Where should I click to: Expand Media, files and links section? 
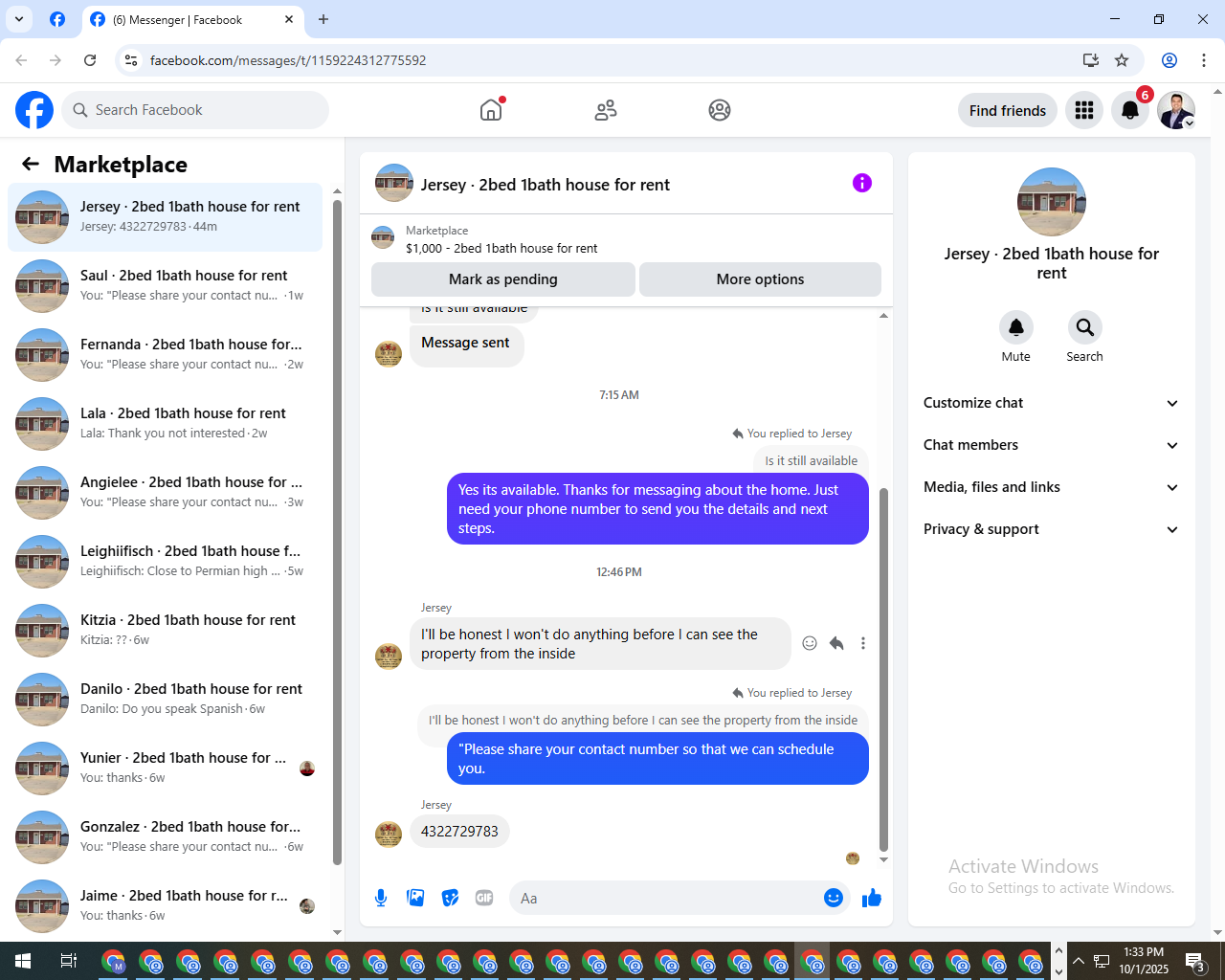[x=1051, y=487]
